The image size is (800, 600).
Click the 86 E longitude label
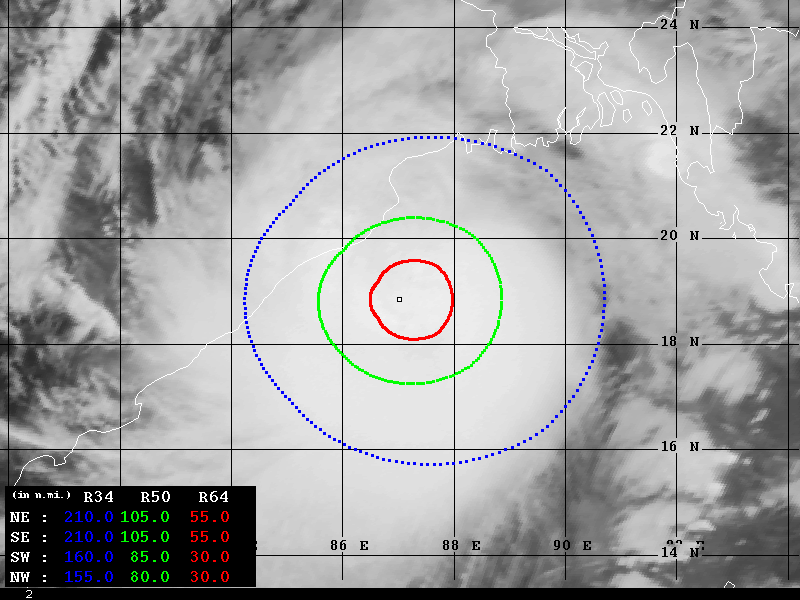pos(349,545)
